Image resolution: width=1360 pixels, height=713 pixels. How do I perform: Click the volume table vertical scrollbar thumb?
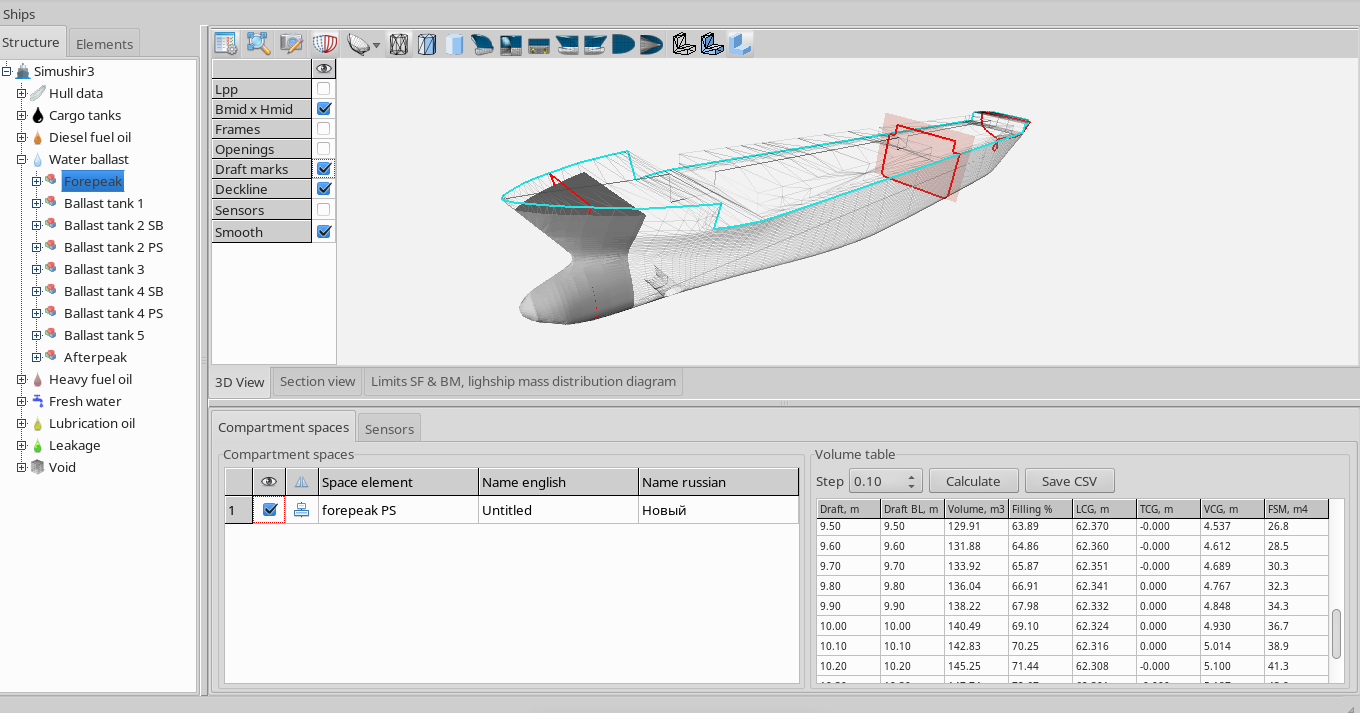[1336, 633]
